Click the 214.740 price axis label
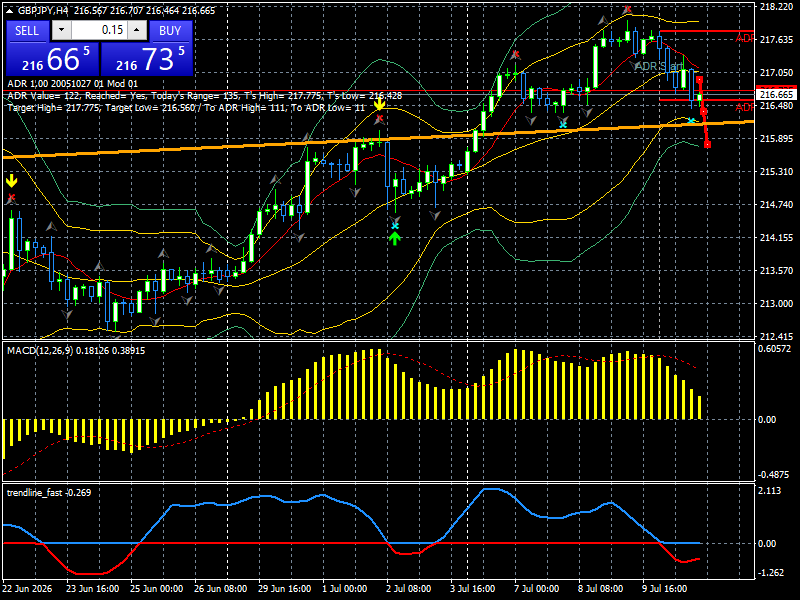The height and width of the screenshot is (600, 800). (x=776, y=205)
